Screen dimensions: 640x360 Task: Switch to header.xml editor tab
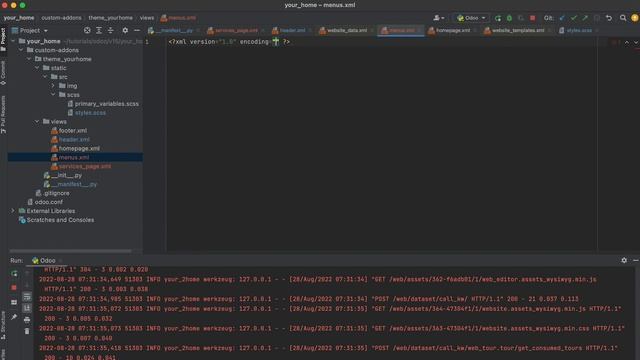[x=291, y=31]
